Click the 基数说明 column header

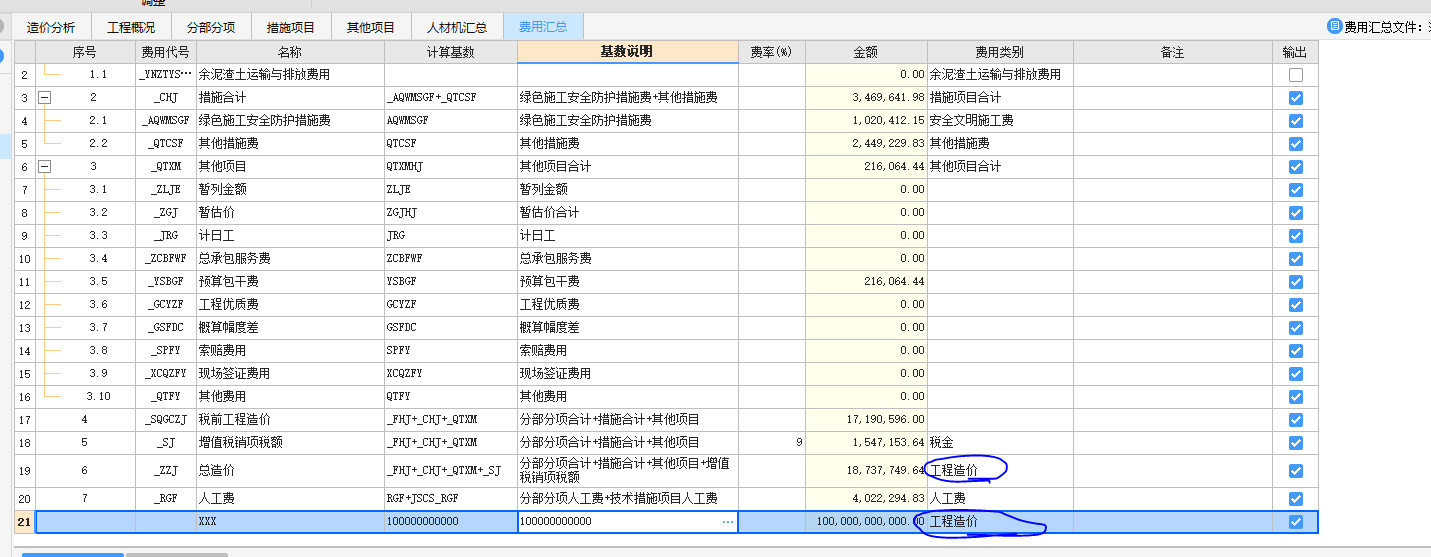pyautogui.click(x=628, y=52)
